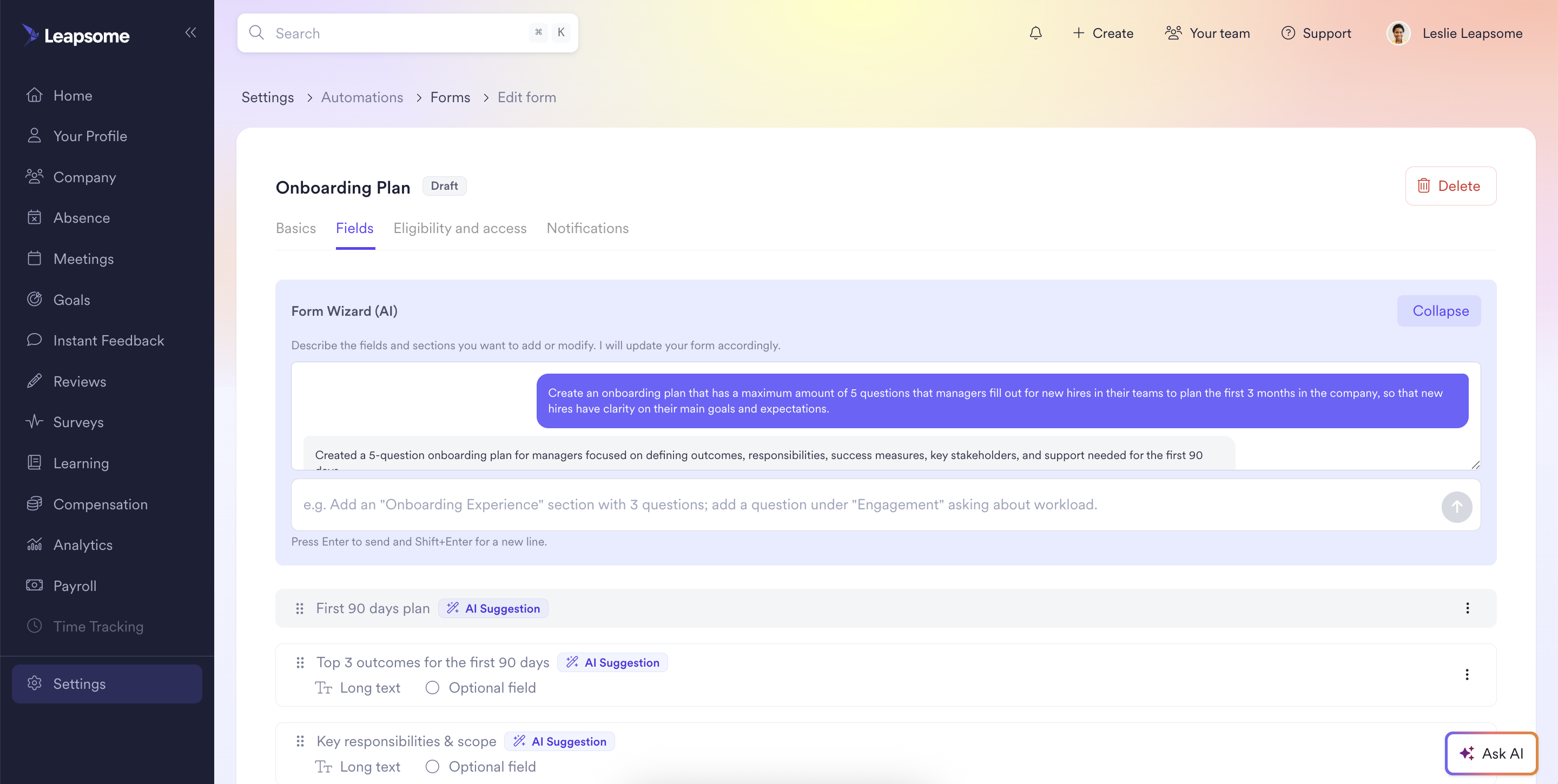Select the Fields tab
Image resolution: width=1558 pixels, height=784 pixels.
pyautogui.click(x=354, y=229)
